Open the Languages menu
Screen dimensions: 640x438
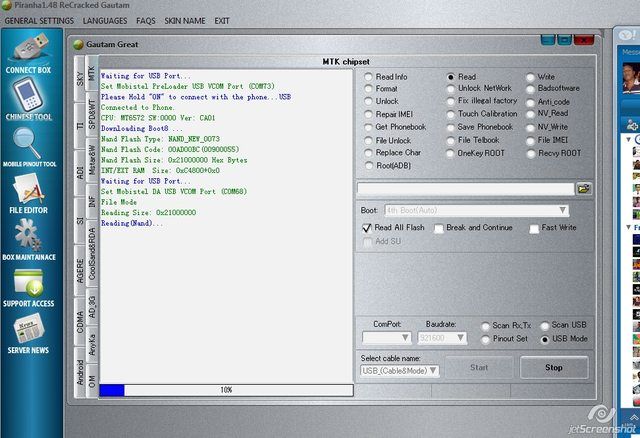(105, 20)
